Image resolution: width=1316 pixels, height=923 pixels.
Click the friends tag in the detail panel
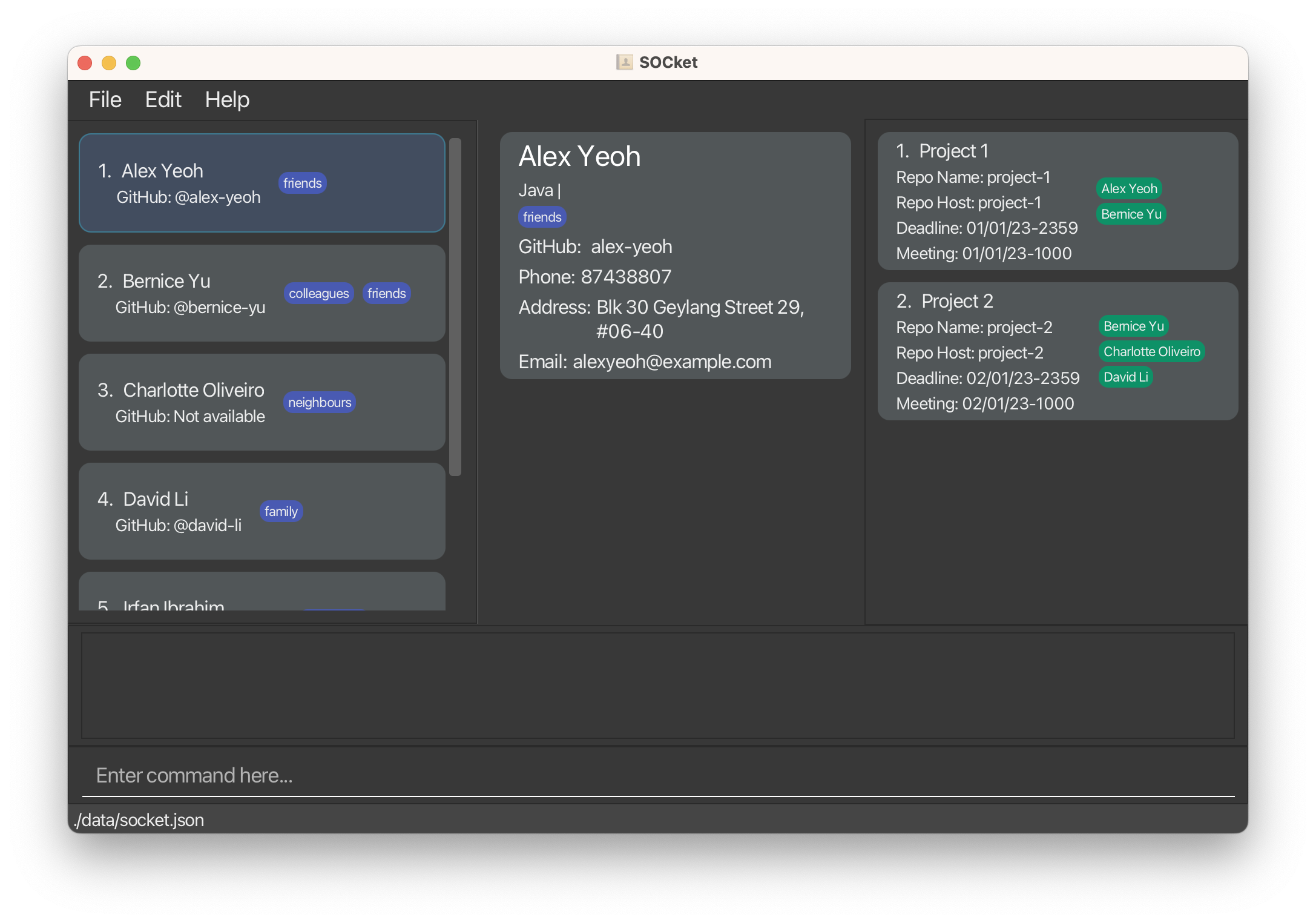pyautogui.click(x=542, y=217)
